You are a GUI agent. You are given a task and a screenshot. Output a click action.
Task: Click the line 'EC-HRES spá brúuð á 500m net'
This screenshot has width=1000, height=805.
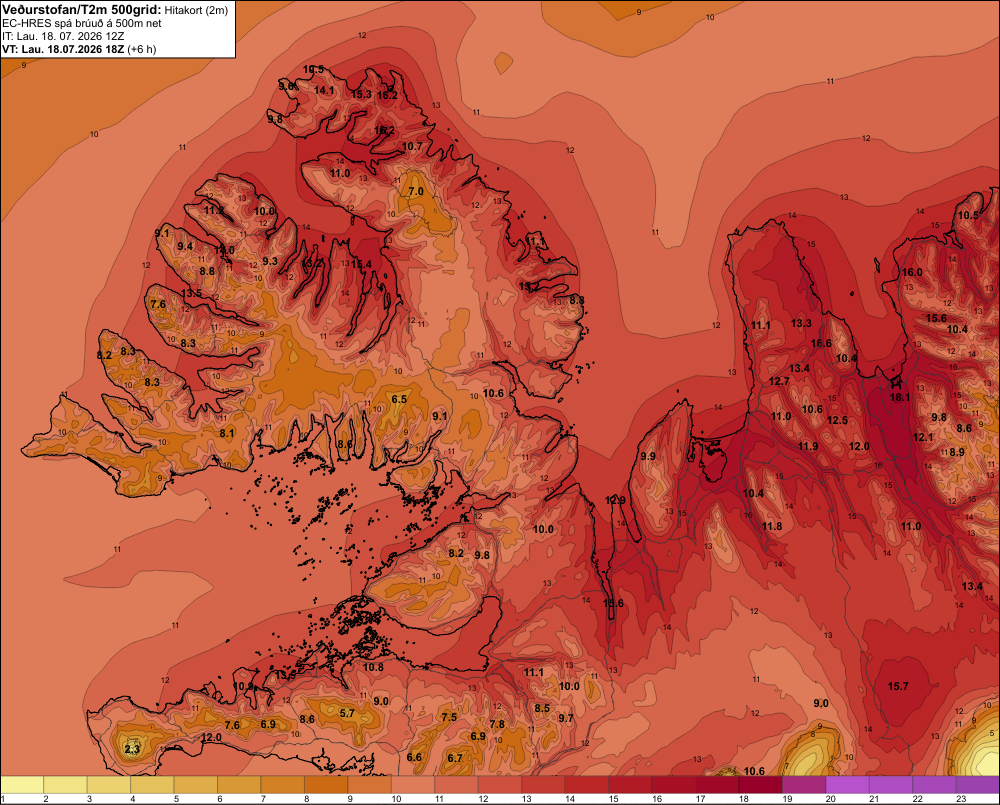82,23
